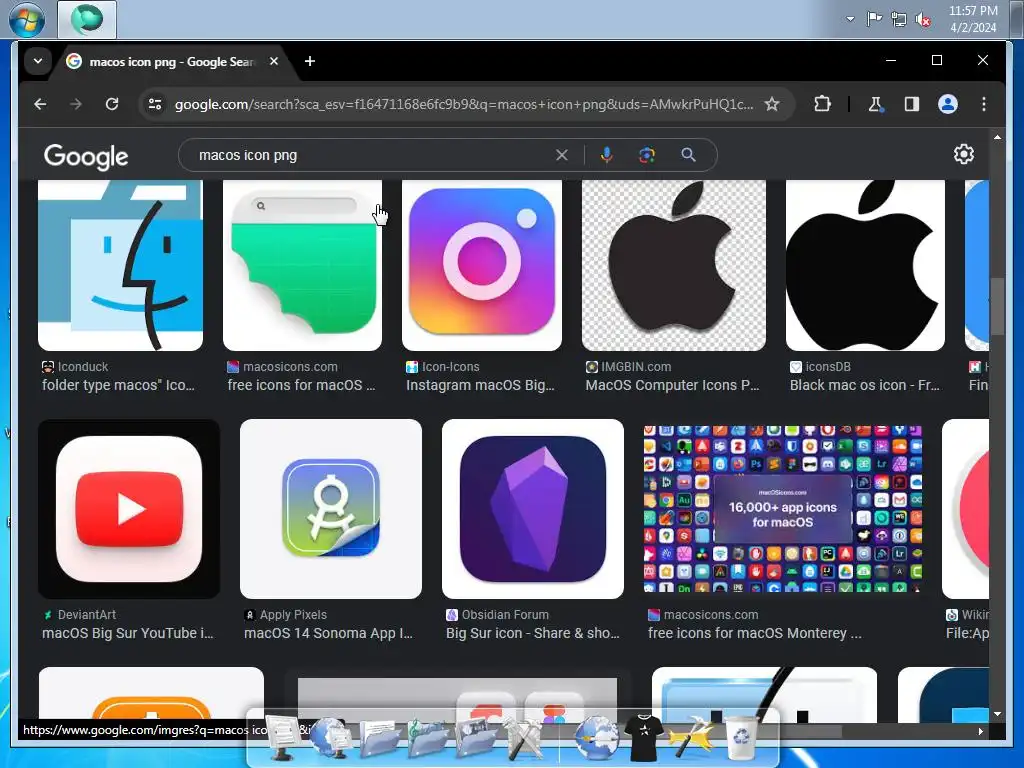
Task: Click the horizontal scrollbar right arrow
Action: 981,731
